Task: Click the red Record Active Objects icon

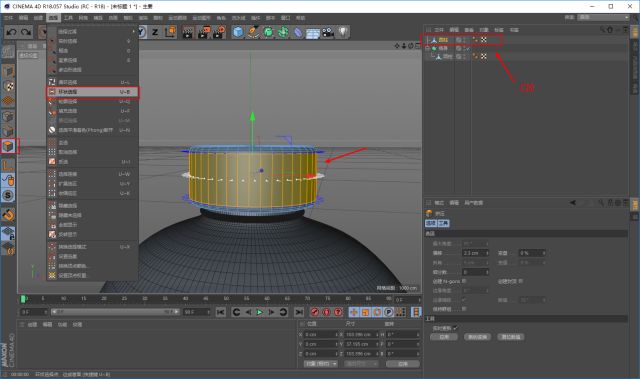Action: pyautogui.click(x=315, y=312)
